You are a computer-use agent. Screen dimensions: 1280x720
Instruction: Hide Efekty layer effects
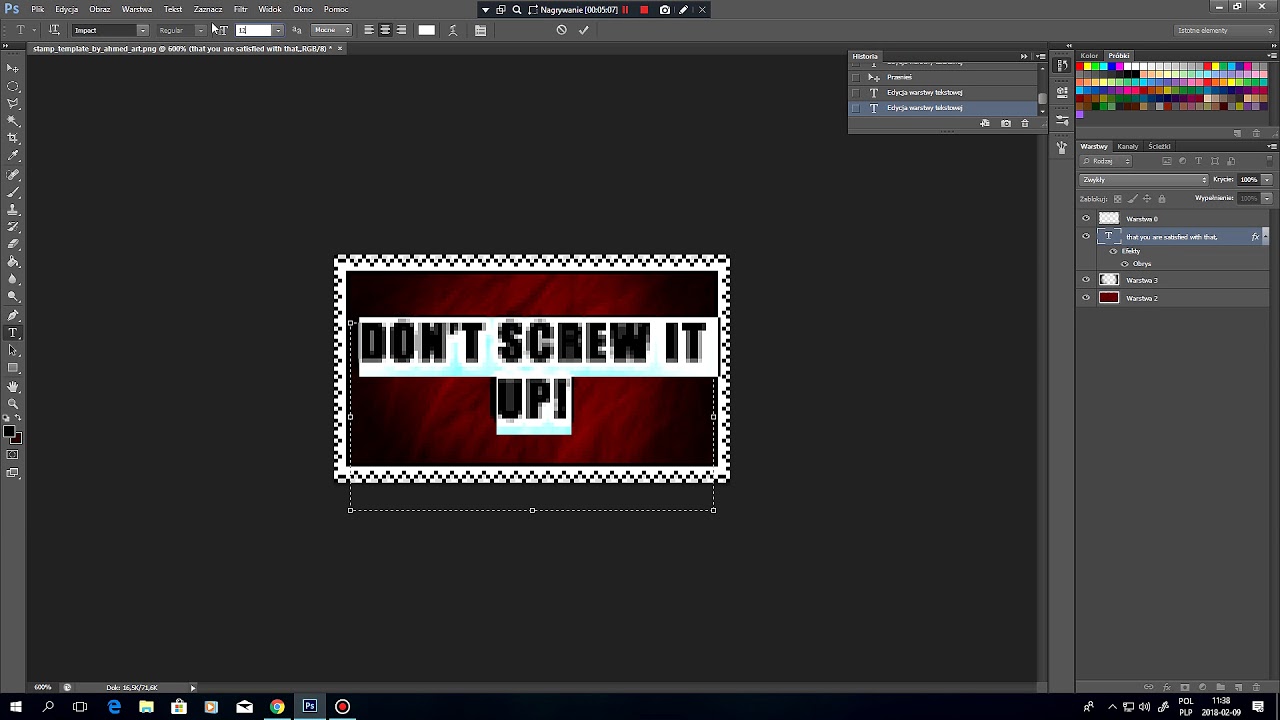pos(1113,251)
